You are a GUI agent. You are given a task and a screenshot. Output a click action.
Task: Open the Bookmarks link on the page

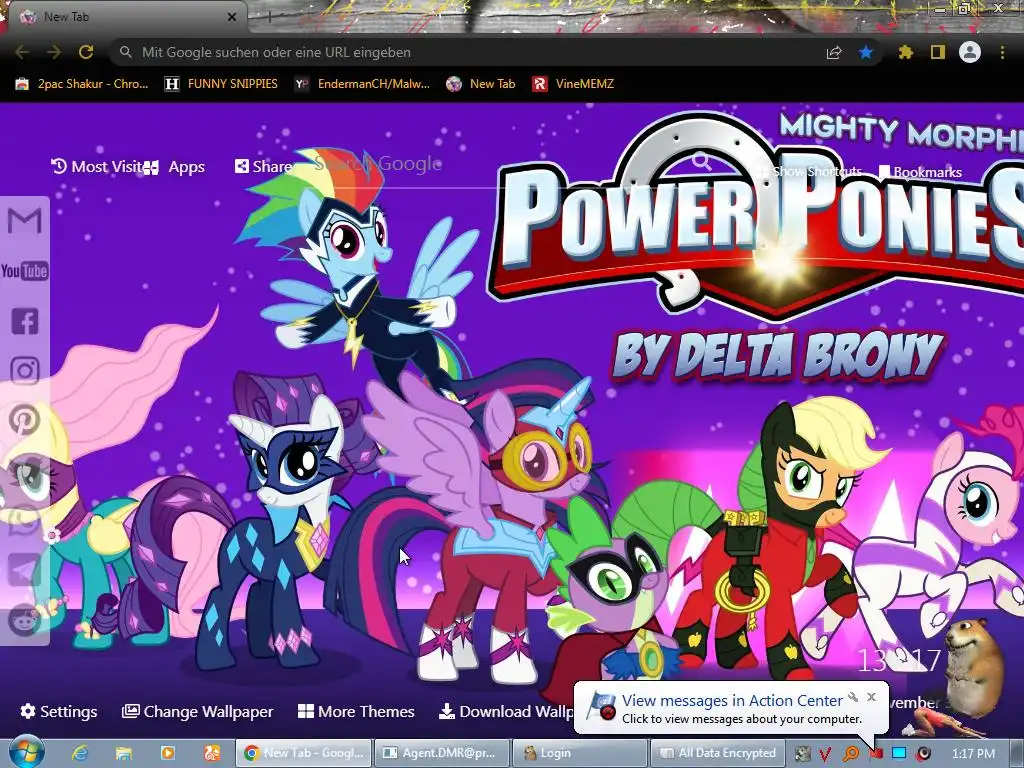[x=920, y=172]
